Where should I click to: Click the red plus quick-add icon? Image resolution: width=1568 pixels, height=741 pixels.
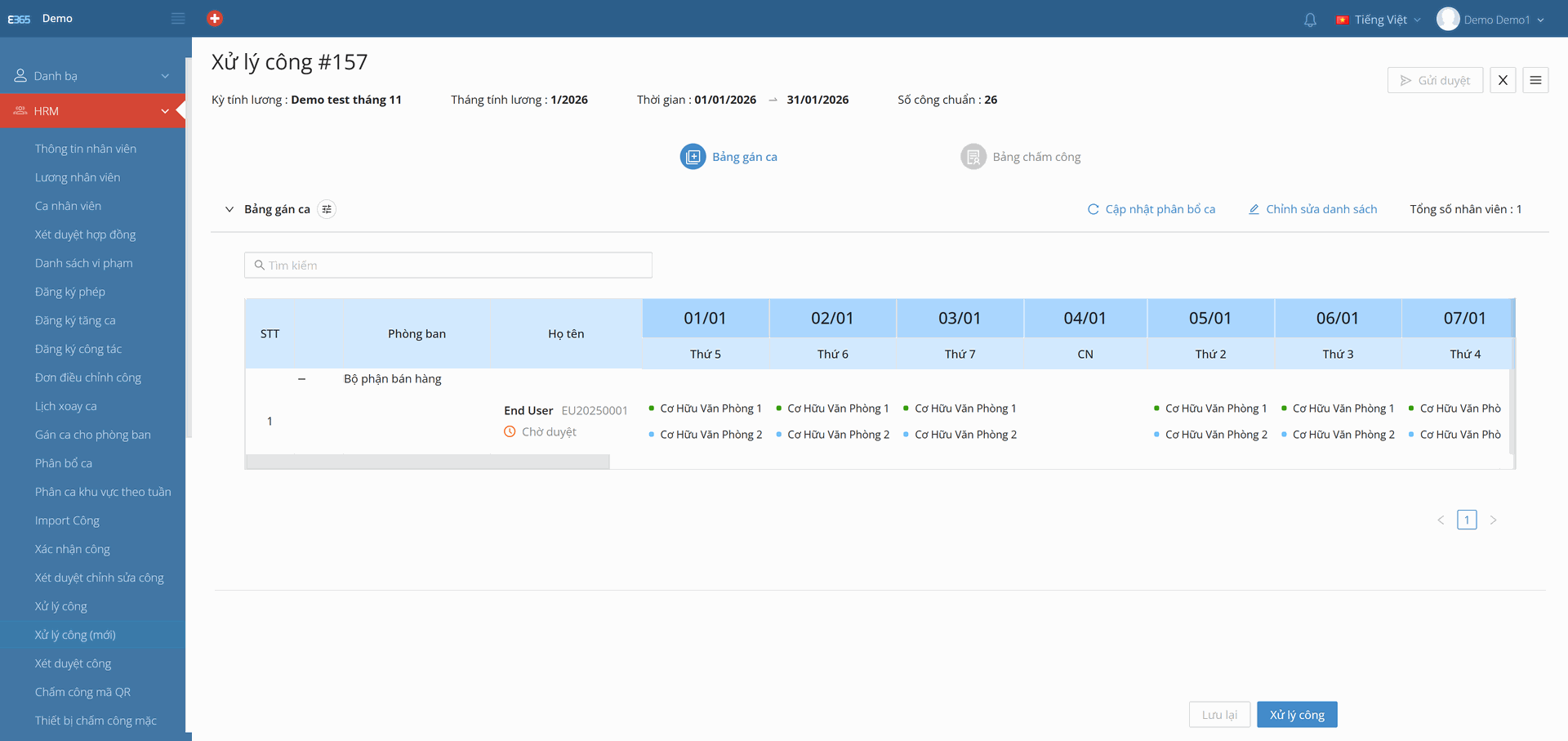tap(215, 18)
